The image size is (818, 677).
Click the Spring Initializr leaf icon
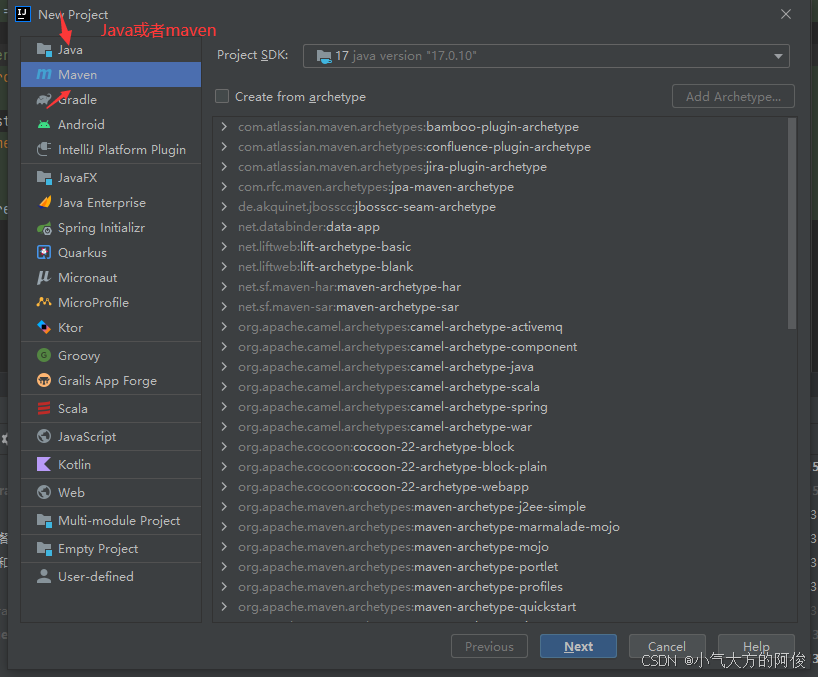point(44,228)
